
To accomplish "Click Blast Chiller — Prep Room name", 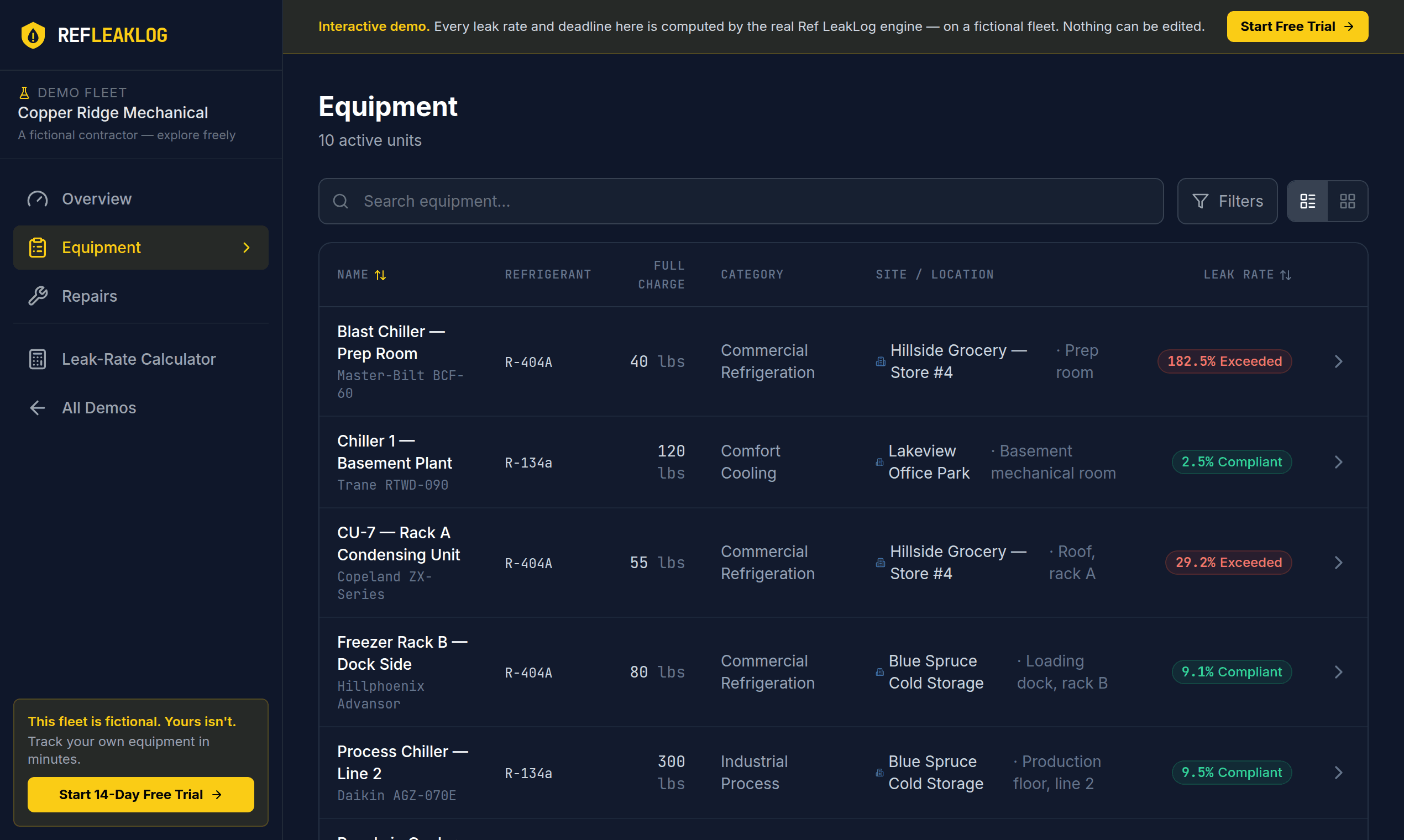I will click(391, 343).
